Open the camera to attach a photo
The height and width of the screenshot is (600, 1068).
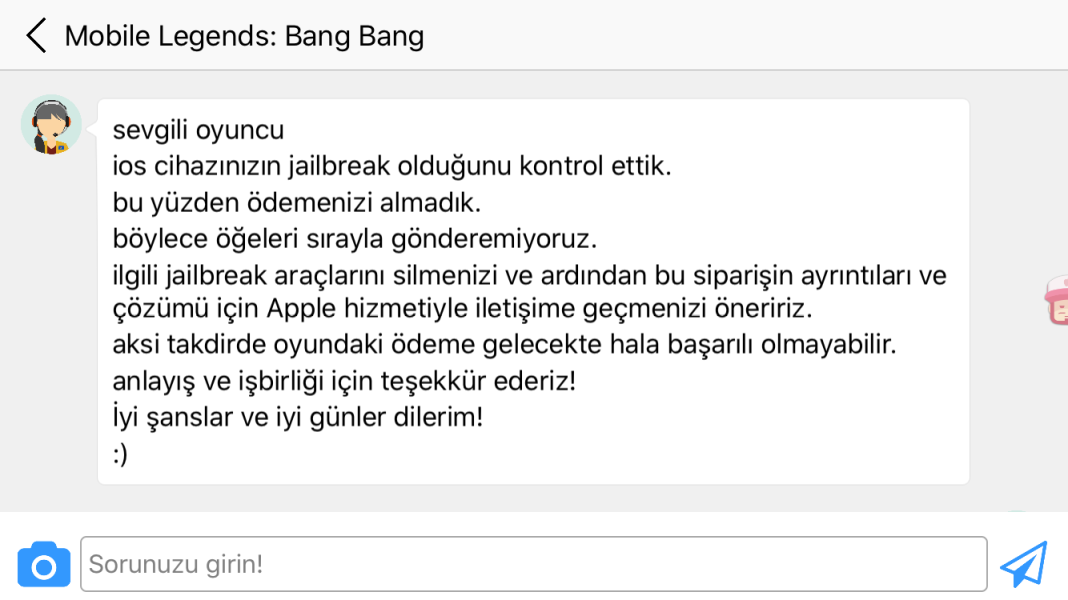tap(44, 564)
